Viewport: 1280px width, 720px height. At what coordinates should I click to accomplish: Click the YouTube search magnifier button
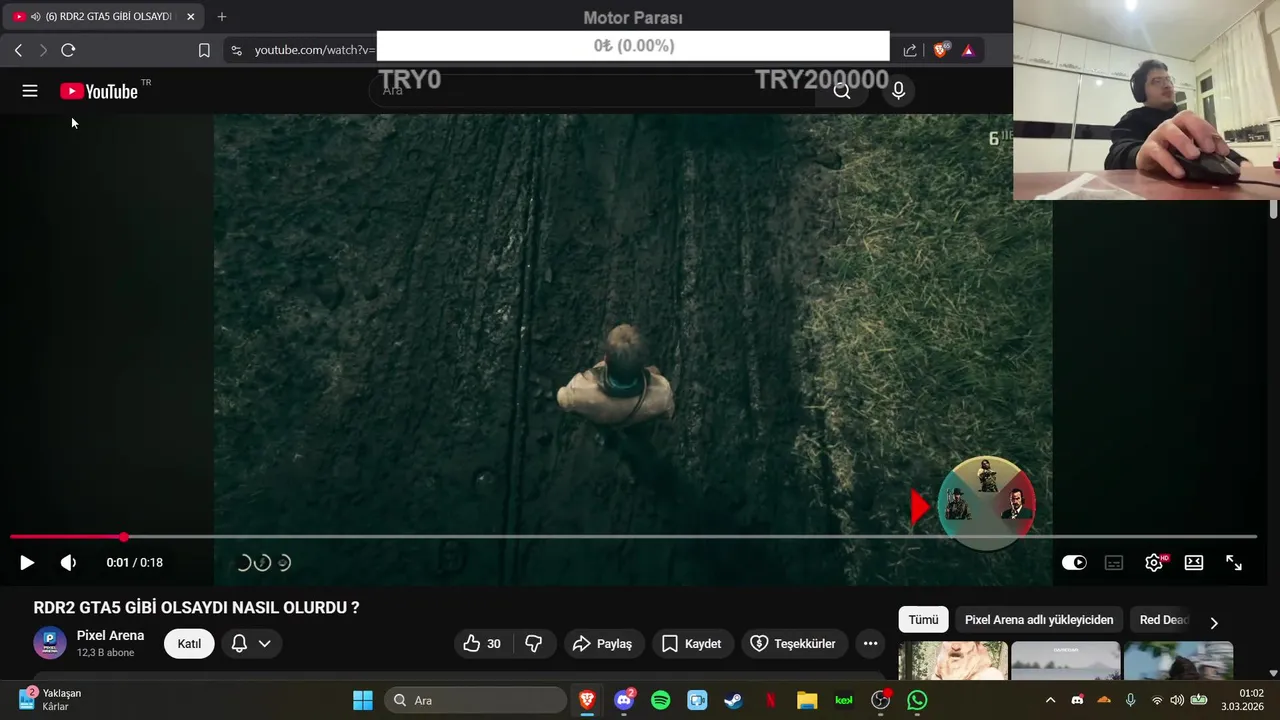coord(842,91)
